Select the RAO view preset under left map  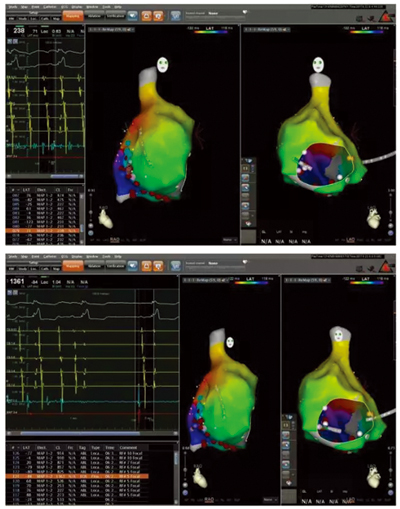pos(115,240)
